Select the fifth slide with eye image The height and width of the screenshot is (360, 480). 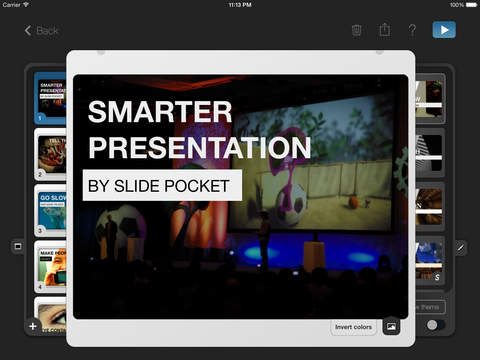coord(50,316)
